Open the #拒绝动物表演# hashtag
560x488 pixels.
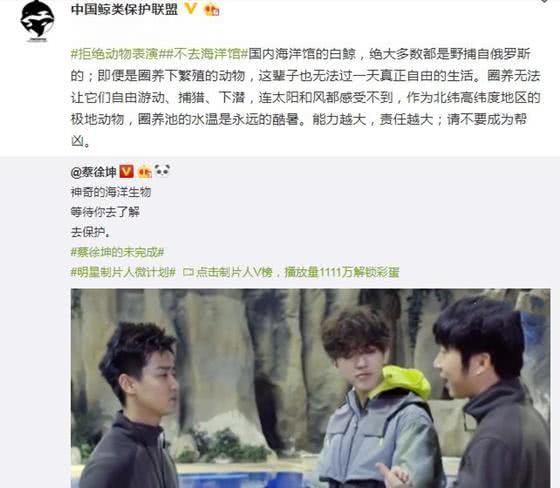[115, 54]
